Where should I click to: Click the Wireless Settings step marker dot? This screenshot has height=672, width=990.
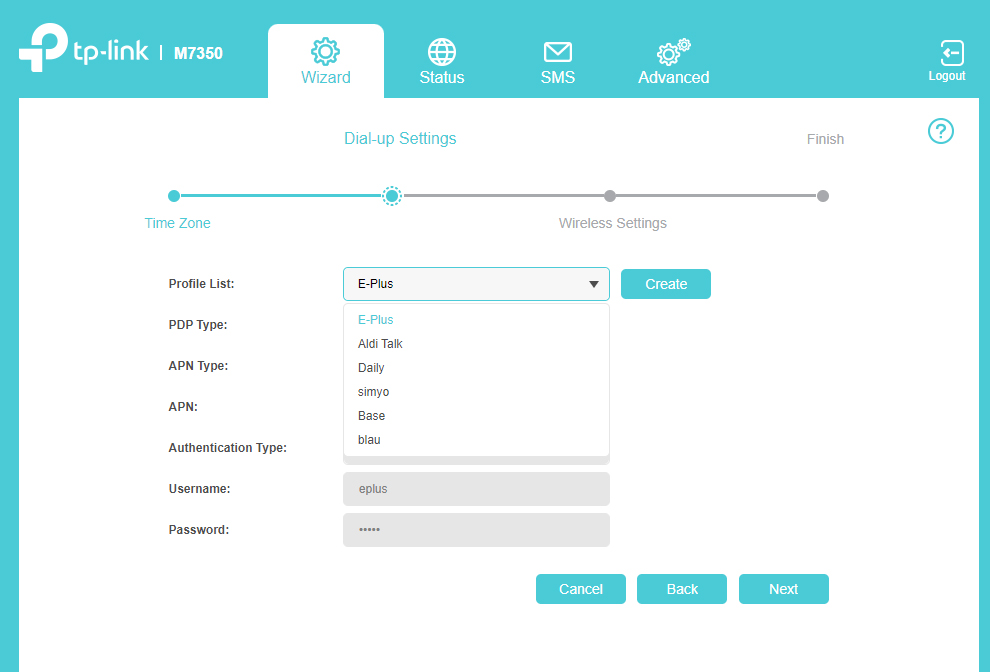tap(609, 196)
